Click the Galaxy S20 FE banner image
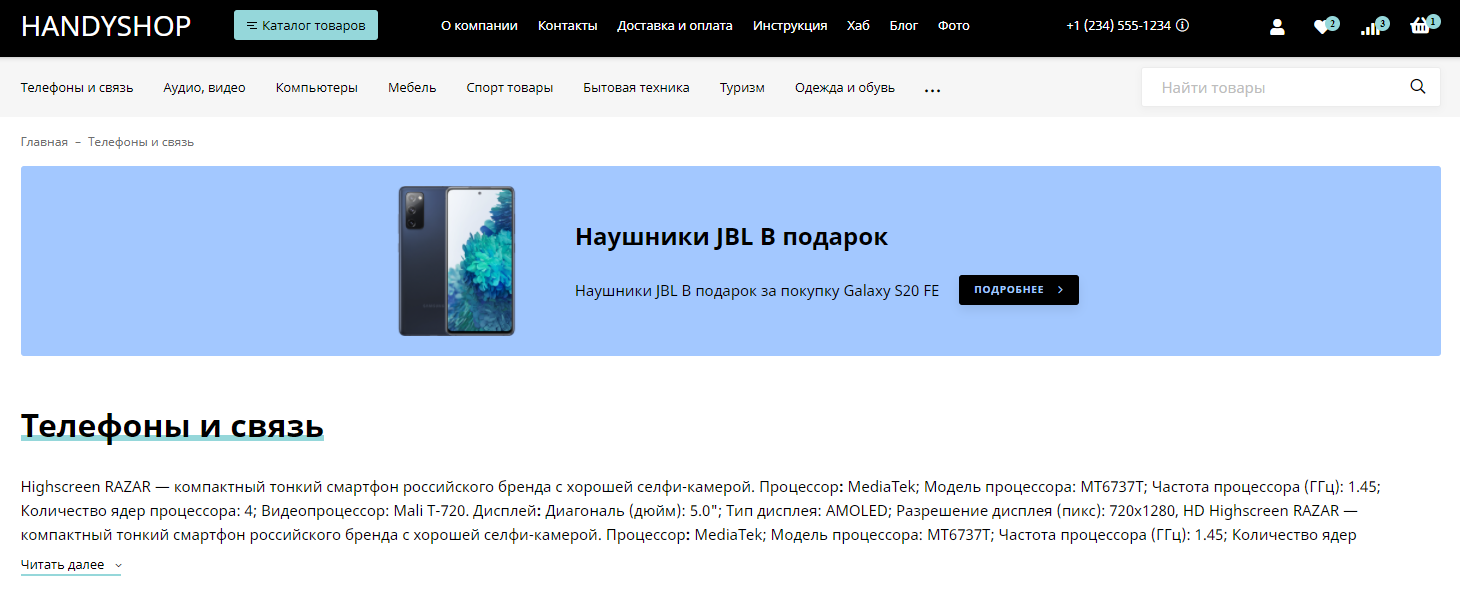The height and width of the screenshot is (590, 1460). click(x=457, y=260)
